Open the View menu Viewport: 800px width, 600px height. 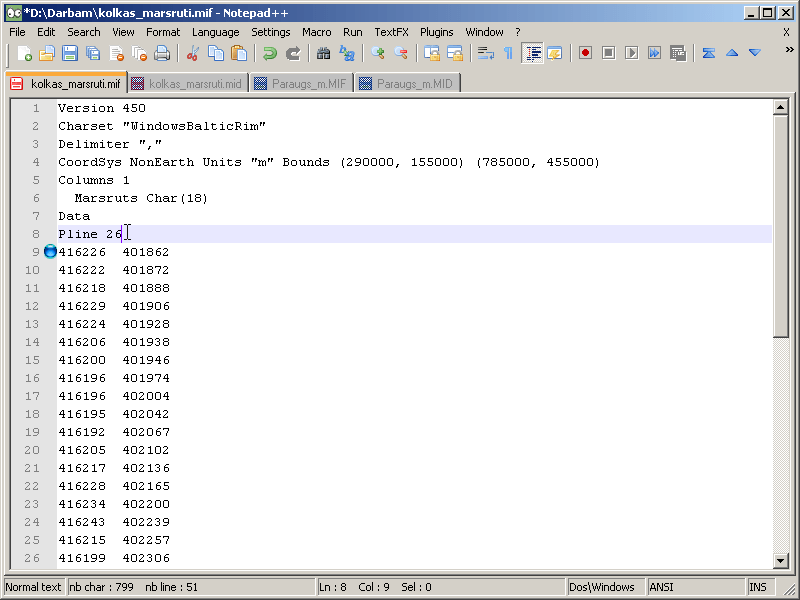click(123, 32)
